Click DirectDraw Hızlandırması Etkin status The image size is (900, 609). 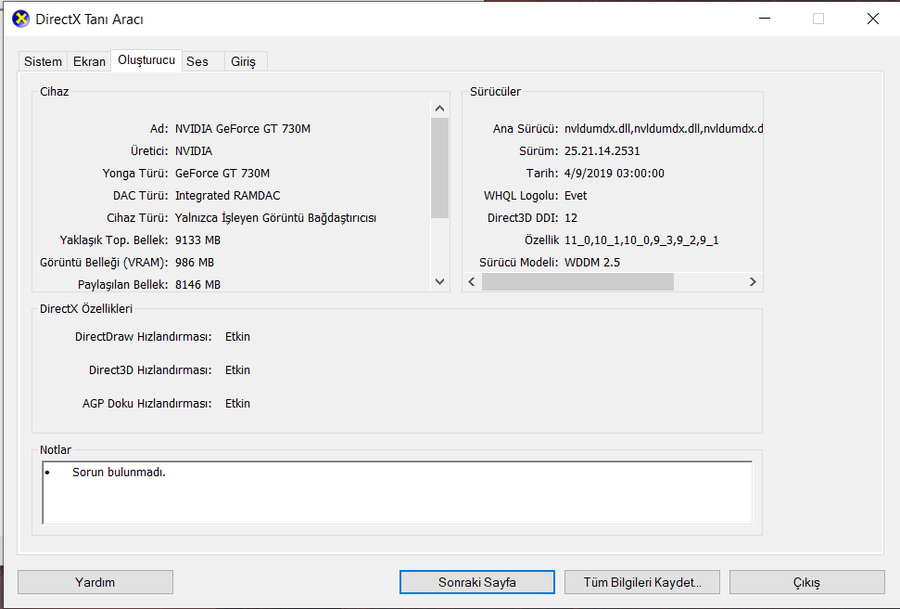tap(237, 337)
